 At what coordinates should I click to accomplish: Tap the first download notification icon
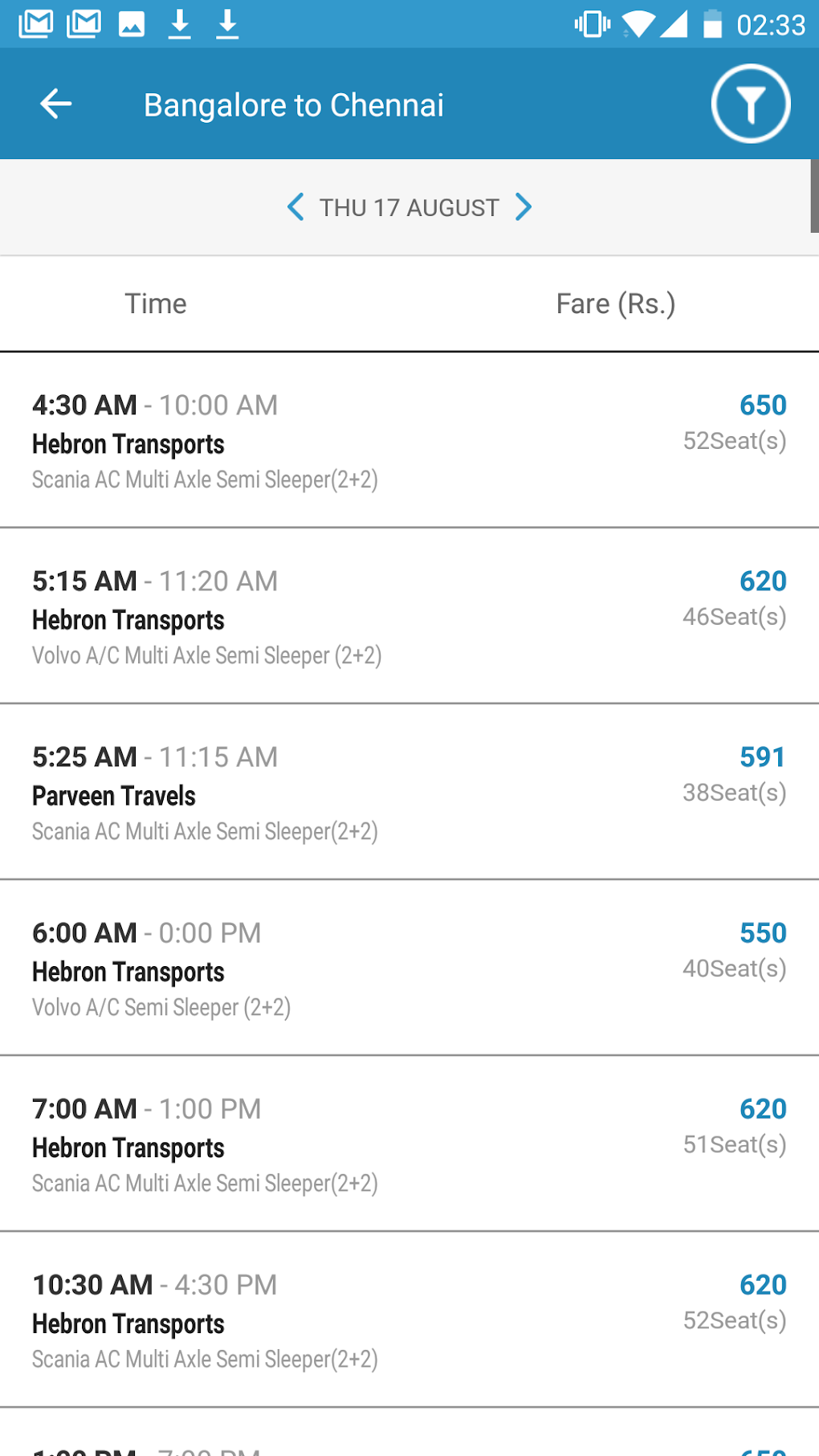[180, 24]
